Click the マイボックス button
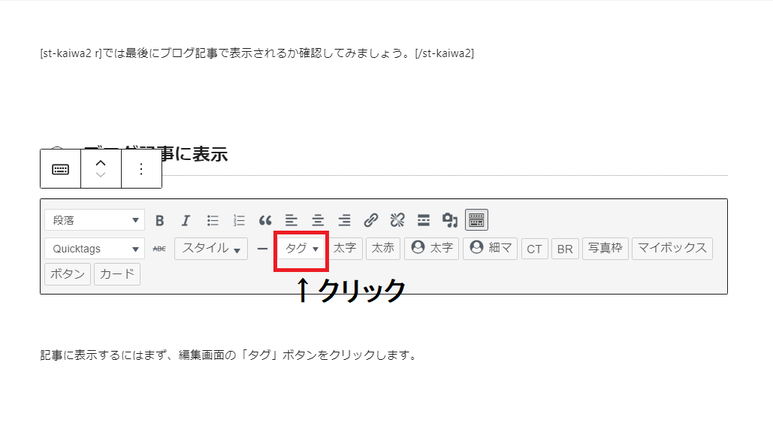 (x=672, y=248)
